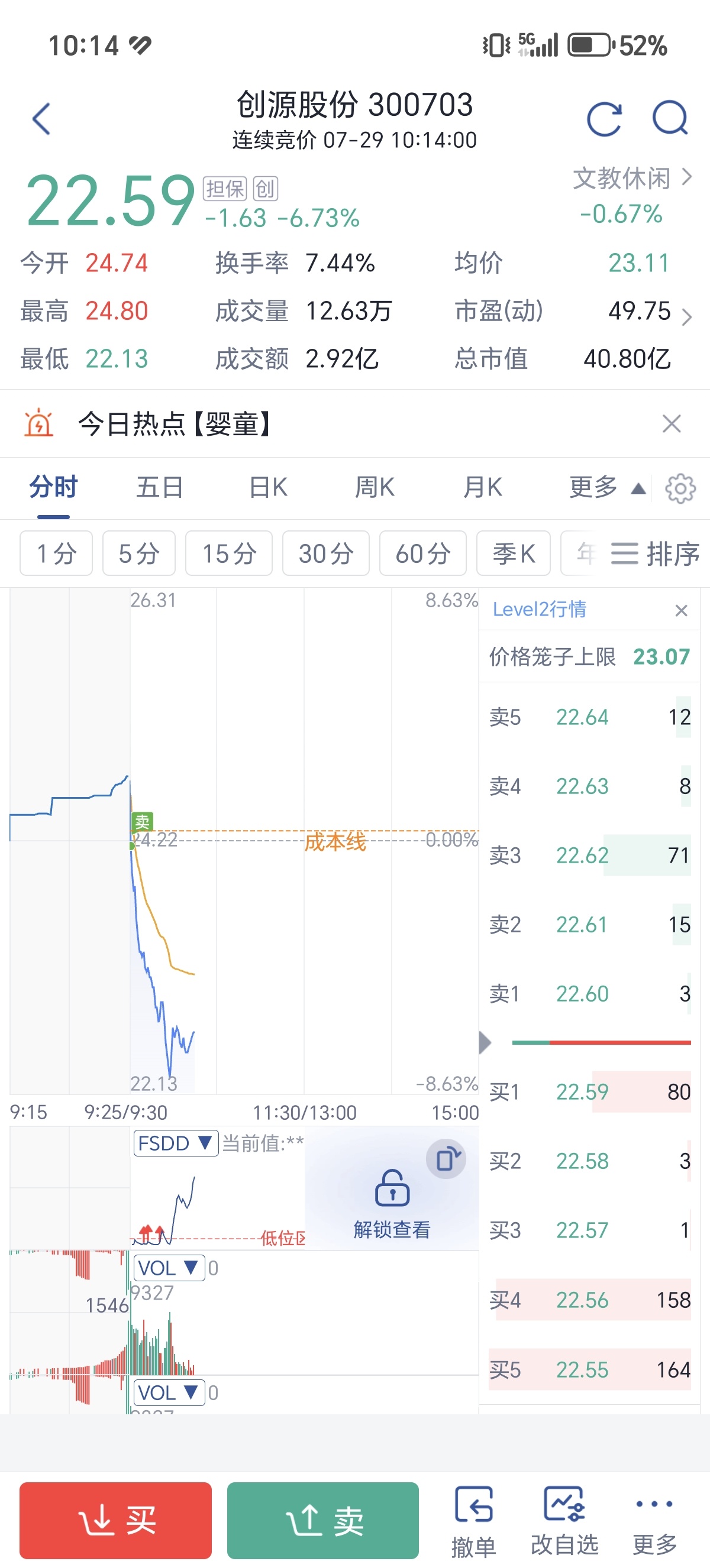This screenshot has height=1568, width=710.
Task: Dismiss the 今日热点 banner
Action: 672,424
